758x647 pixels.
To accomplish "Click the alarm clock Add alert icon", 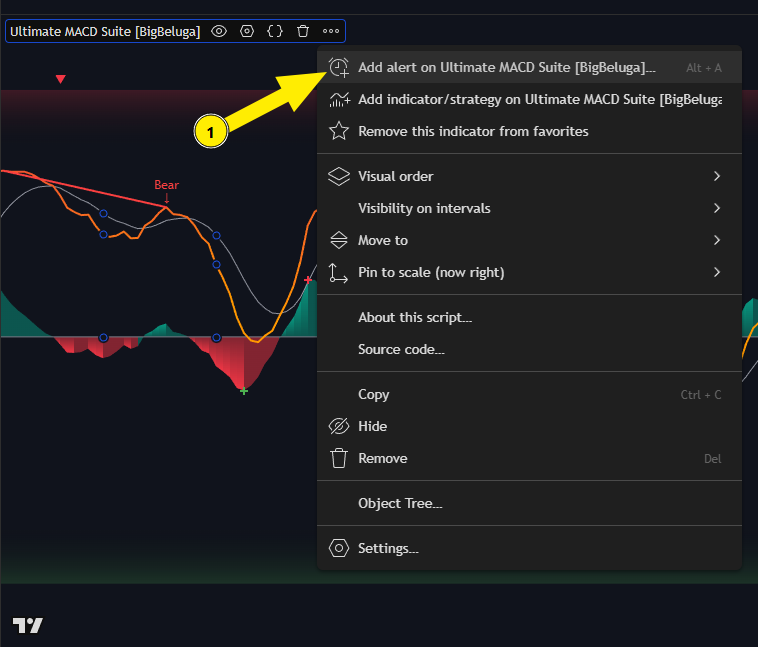I will [x=339, y=68].
